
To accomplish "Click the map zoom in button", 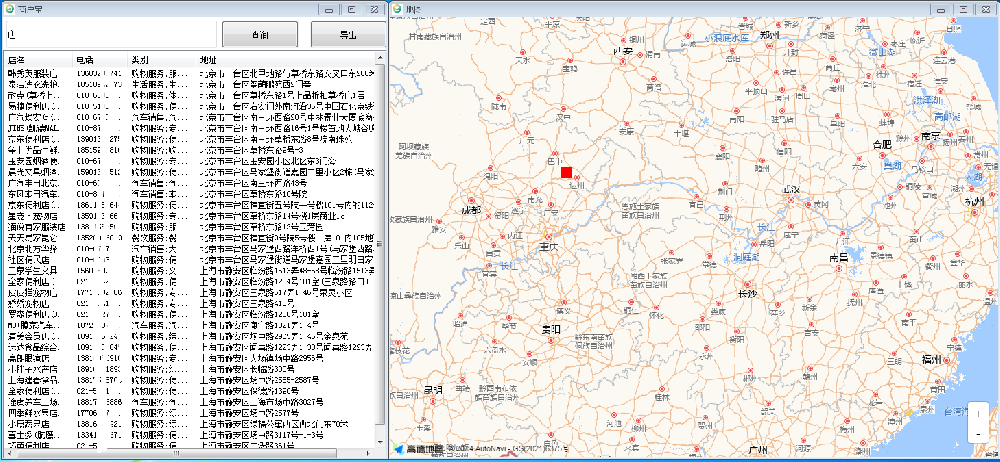I will pos(976,415).
